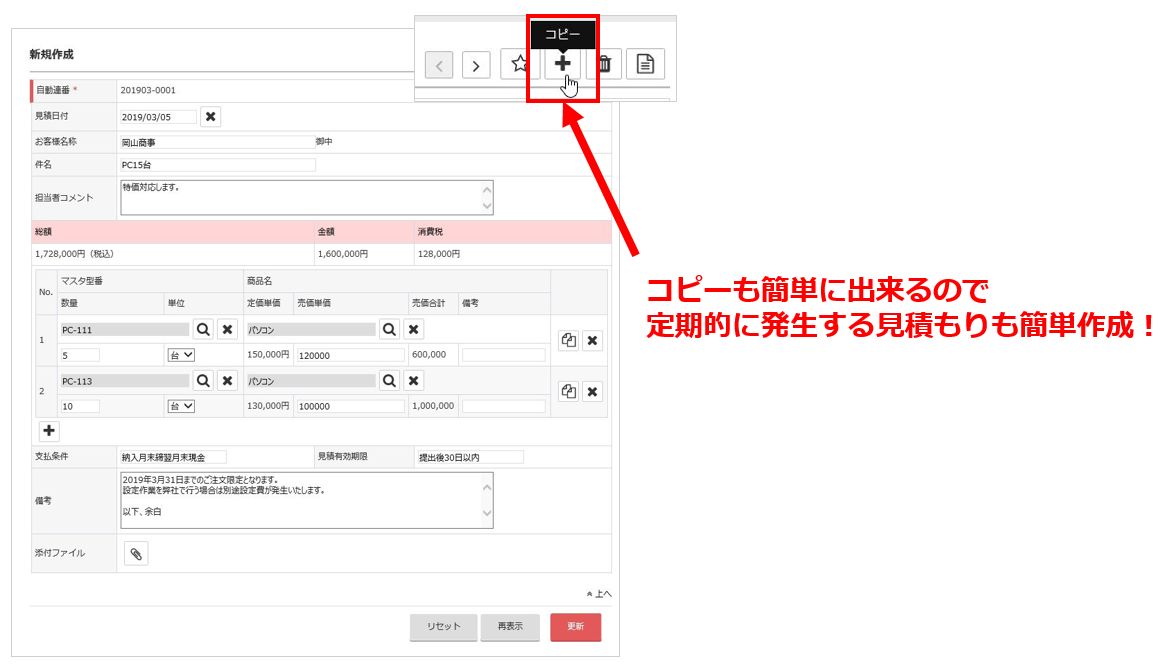Delete line item row 2

[x=593, y=392]
